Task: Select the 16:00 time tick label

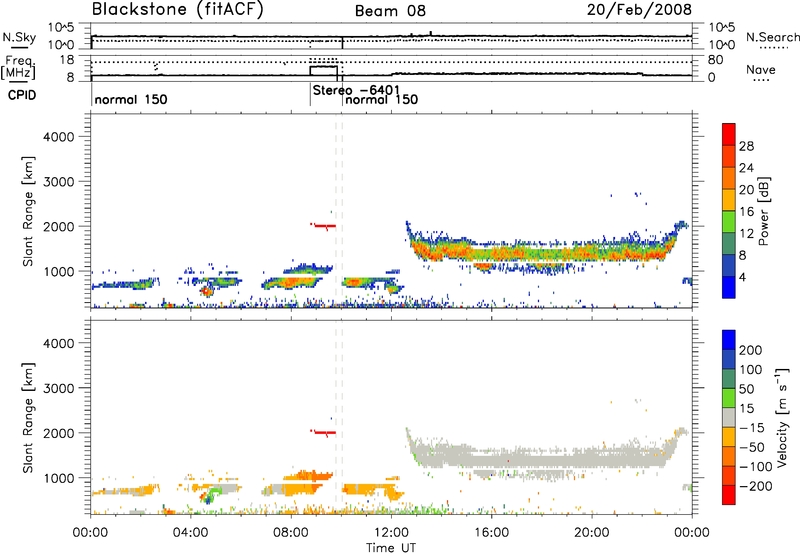Action: coord(491,533)
